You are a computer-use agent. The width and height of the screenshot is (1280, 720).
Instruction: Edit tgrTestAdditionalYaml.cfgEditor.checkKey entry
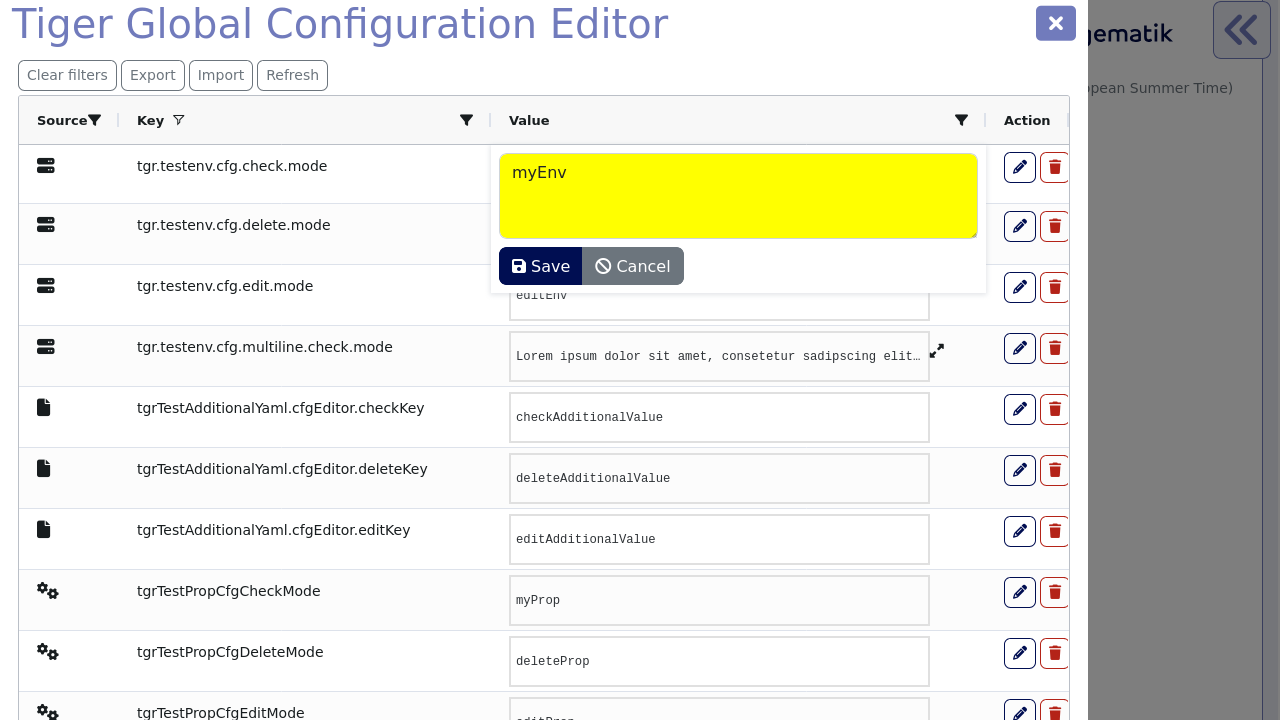click(x=1020, y=409)
